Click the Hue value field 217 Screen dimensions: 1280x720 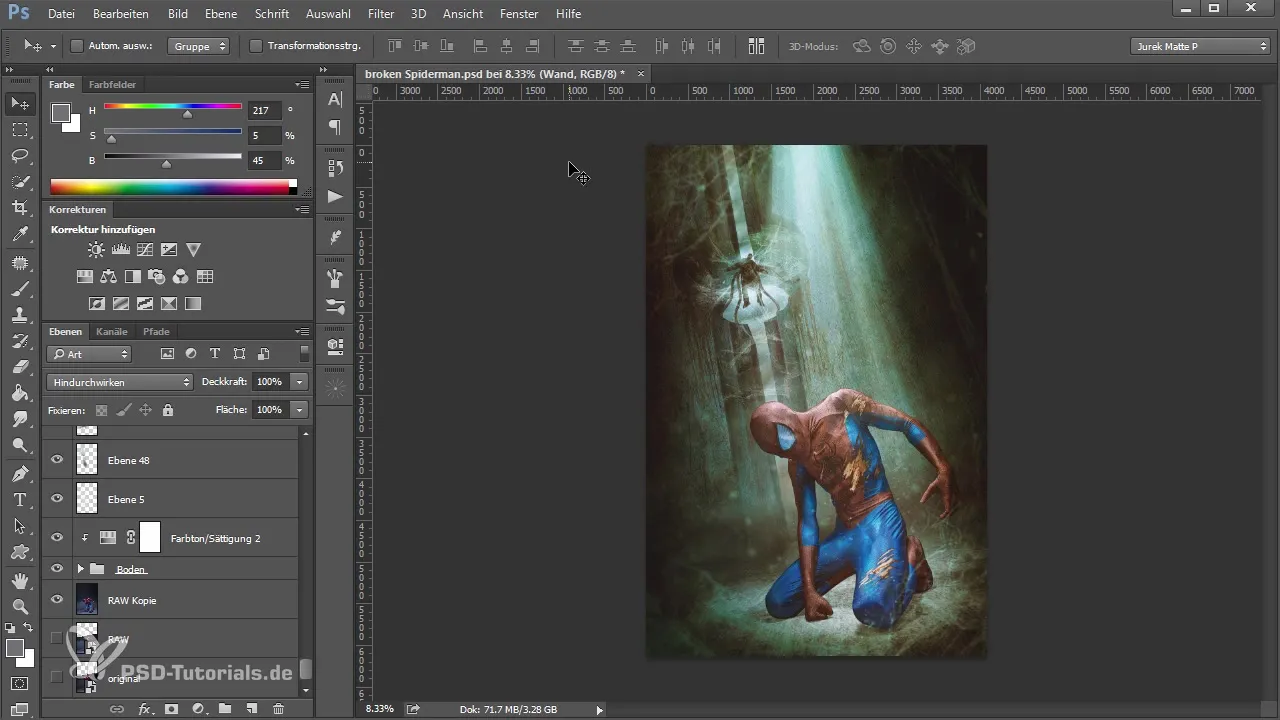coord(265,111)
